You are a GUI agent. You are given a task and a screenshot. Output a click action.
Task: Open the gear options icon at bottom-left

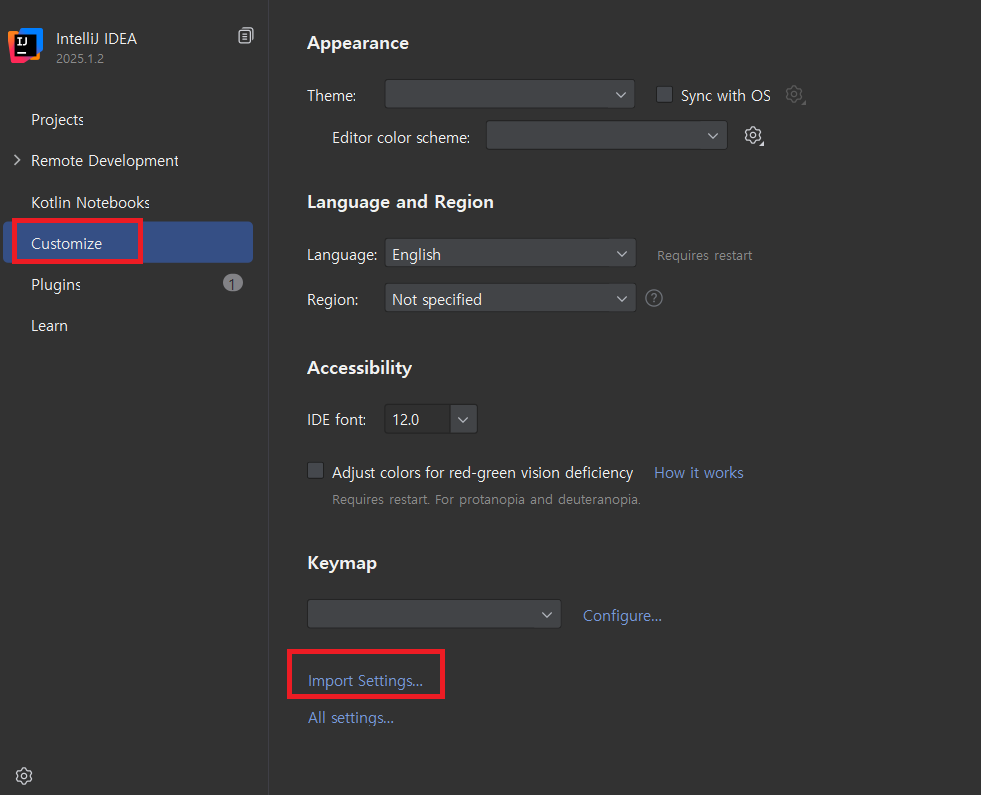25,776
